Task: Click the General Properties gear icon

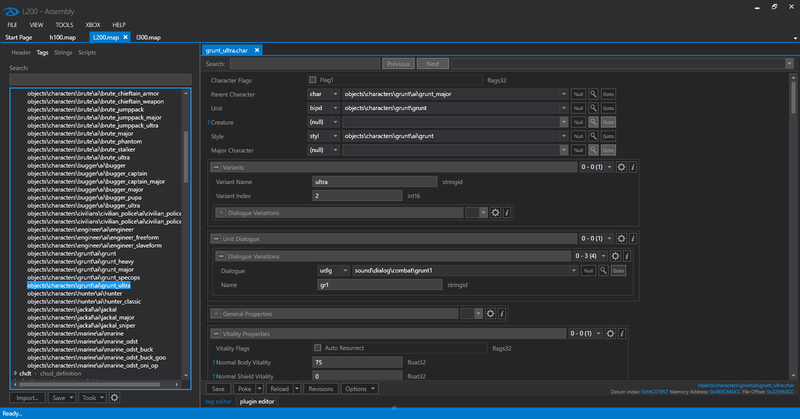Action: [490, 313]
